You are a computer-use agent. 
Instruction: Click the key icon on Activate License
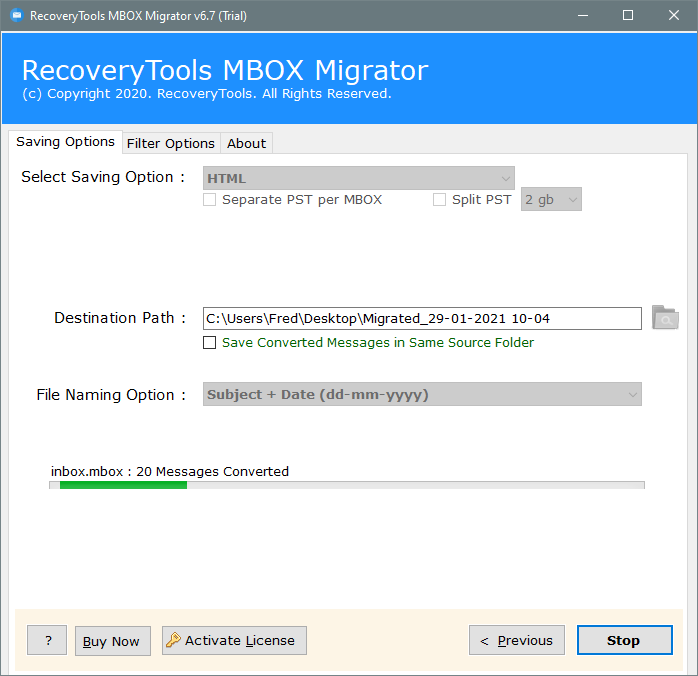coord(173,640)
